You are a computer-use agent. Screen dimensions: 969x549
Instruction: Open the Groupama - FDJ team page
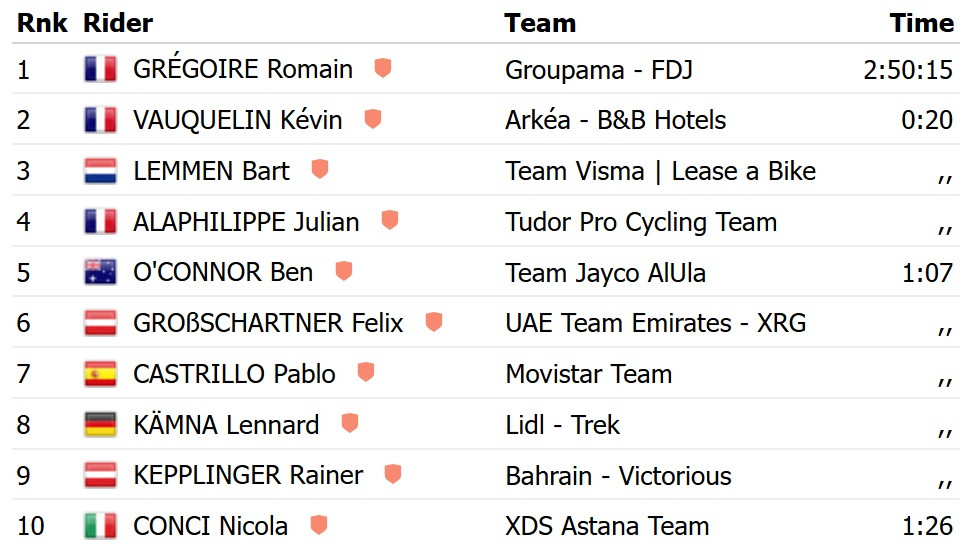pos(598,69)
